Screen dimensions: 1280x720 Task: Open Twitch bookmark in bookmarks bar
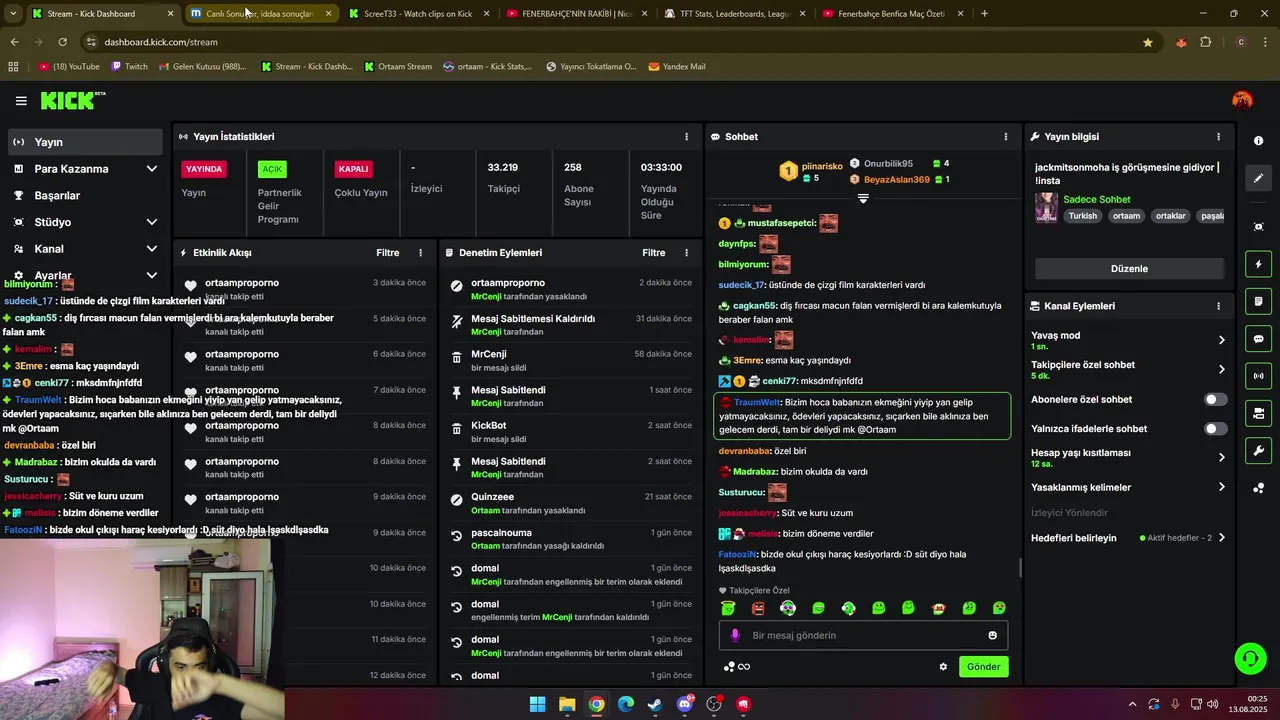click(x=129, y=67)
